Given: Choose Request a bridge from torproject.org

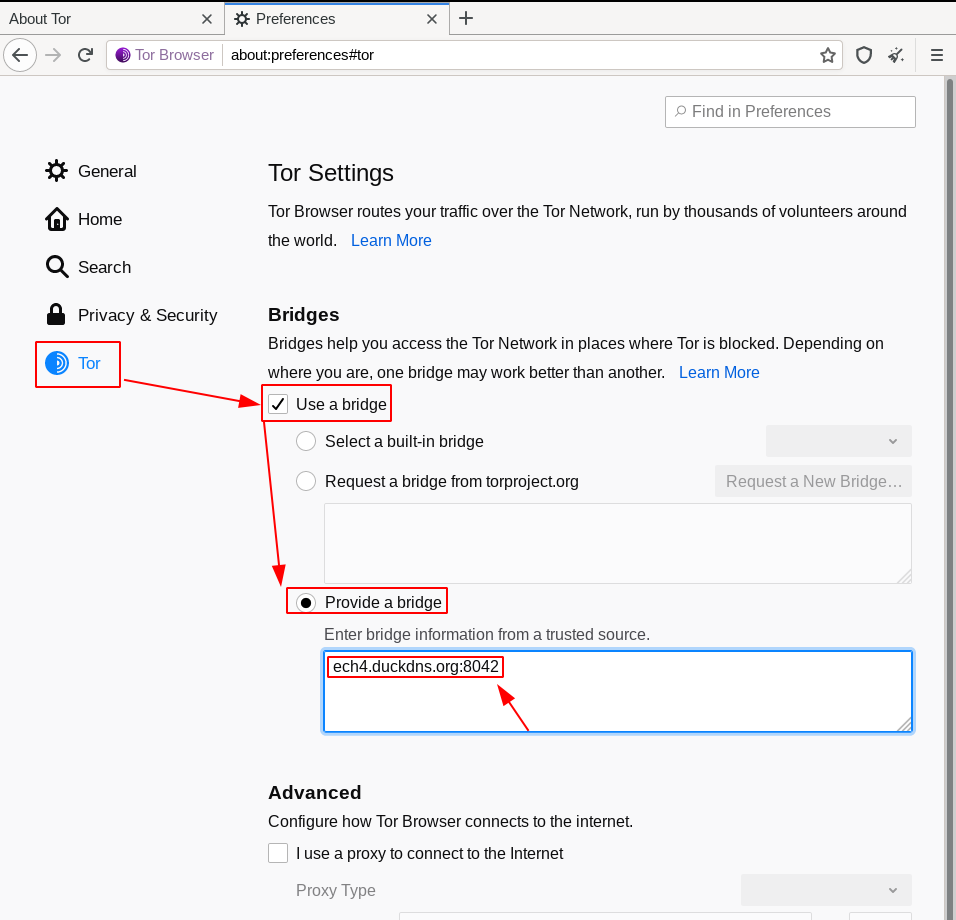Looking at the screenshot, I should click(306, 481).
